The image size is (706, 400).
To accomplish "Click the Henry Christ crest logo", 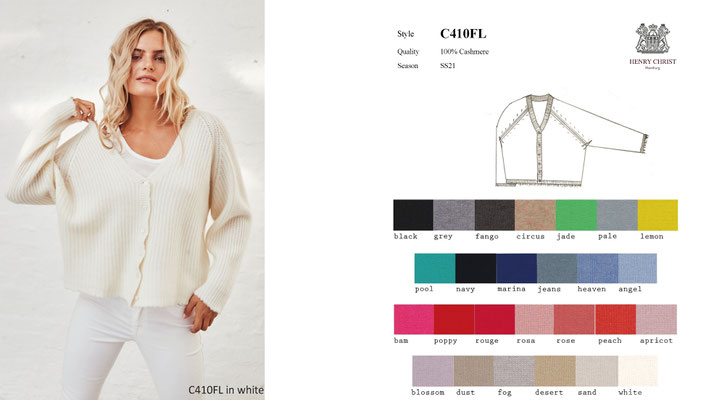I will click(x=652, y=39).
